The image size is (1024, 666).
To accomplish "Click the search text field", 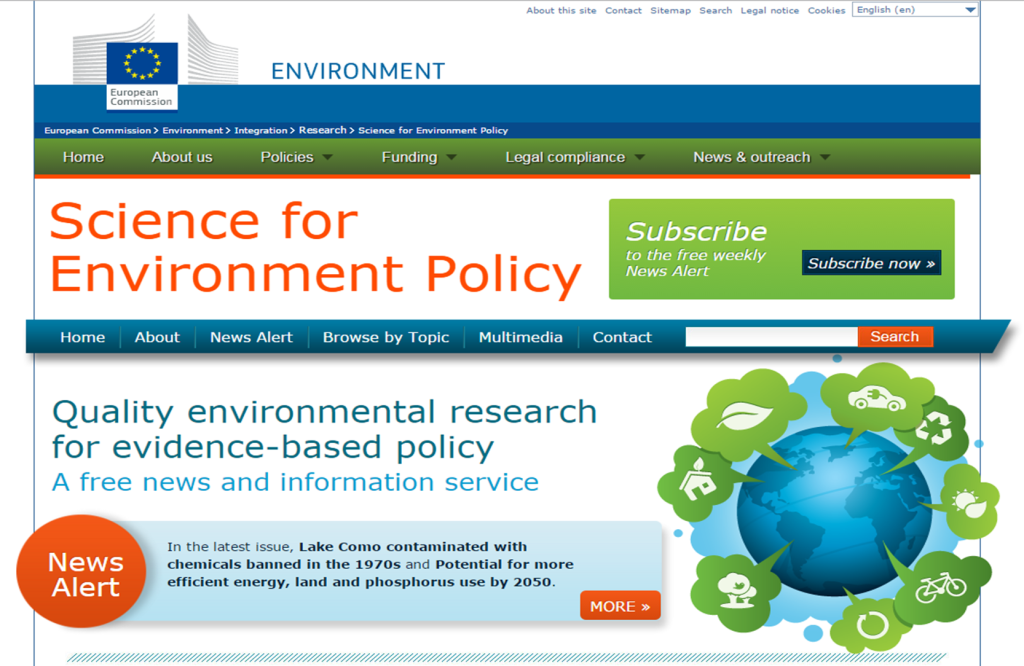I will [x=771, y=337].
